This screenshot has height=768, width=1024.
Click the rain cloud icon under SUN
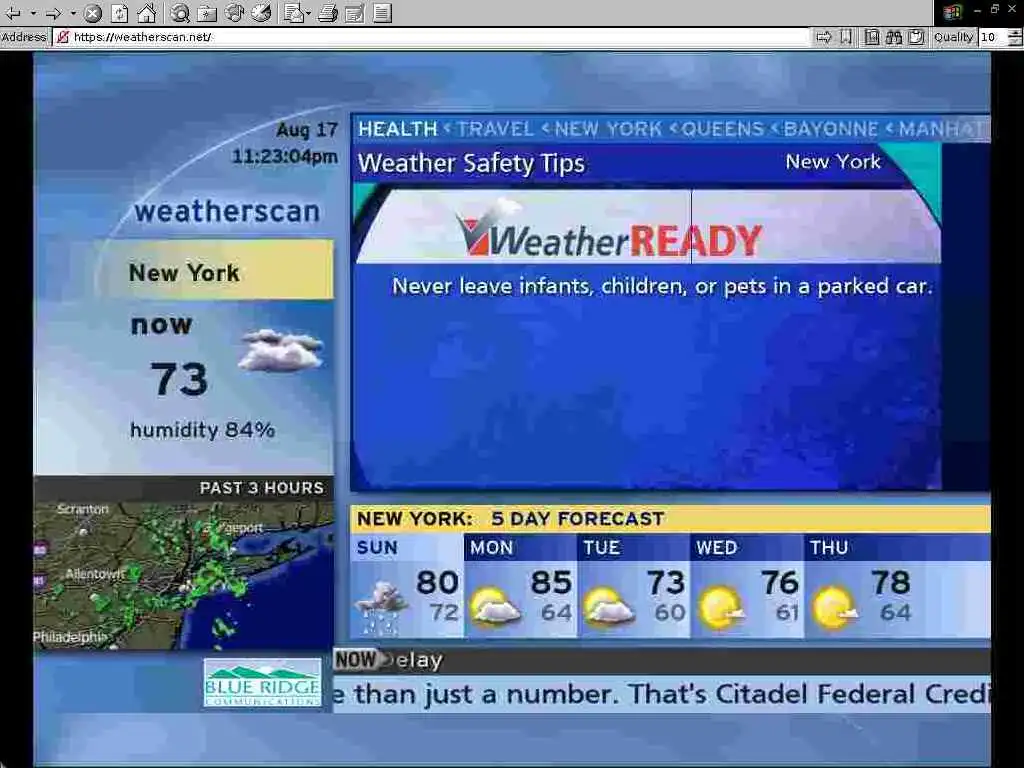click(x=382, y=609)
